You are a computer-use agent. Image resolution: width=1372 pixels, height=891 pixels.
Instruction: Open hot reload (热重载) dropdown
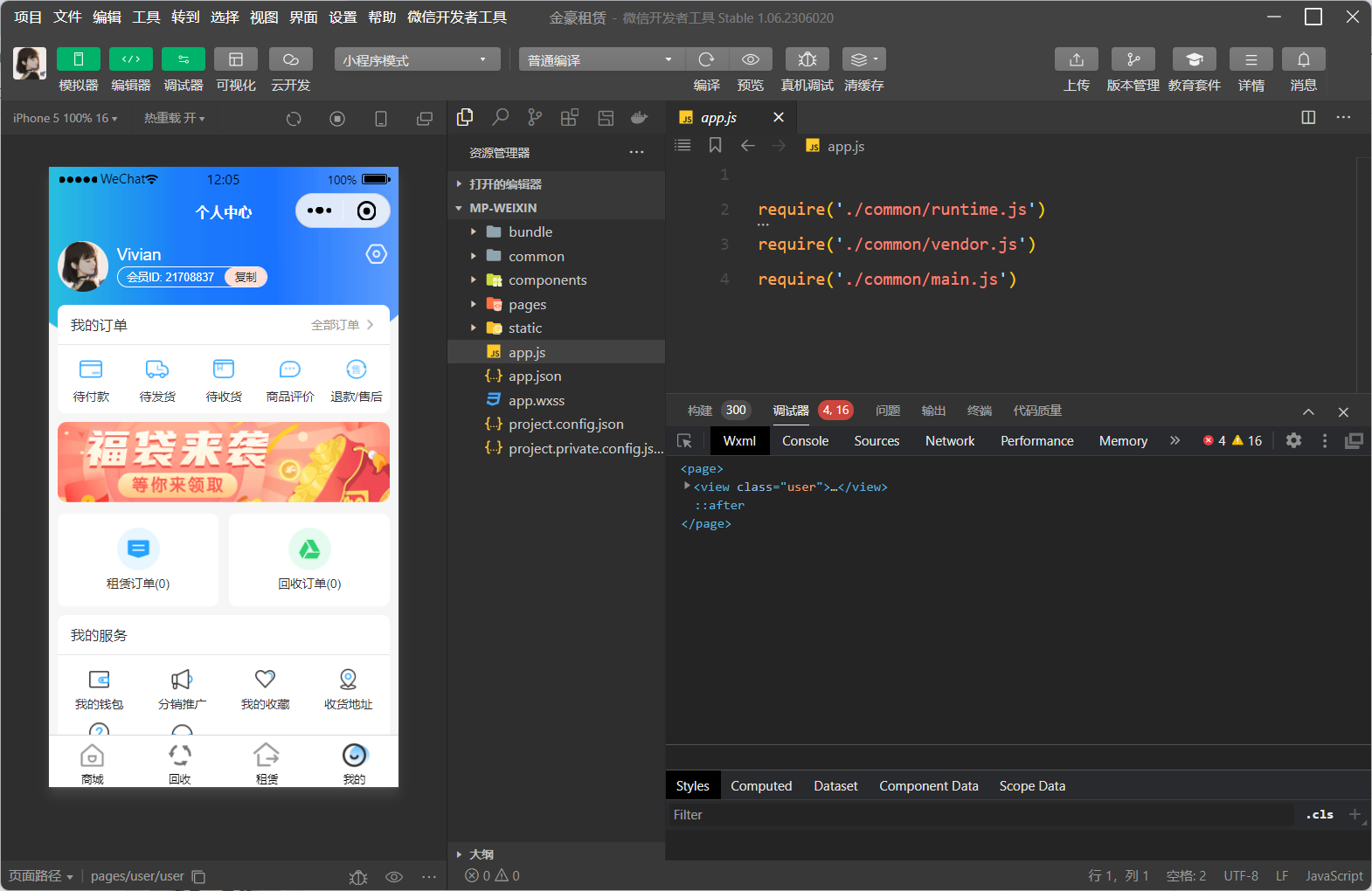(x=175, y=118)
